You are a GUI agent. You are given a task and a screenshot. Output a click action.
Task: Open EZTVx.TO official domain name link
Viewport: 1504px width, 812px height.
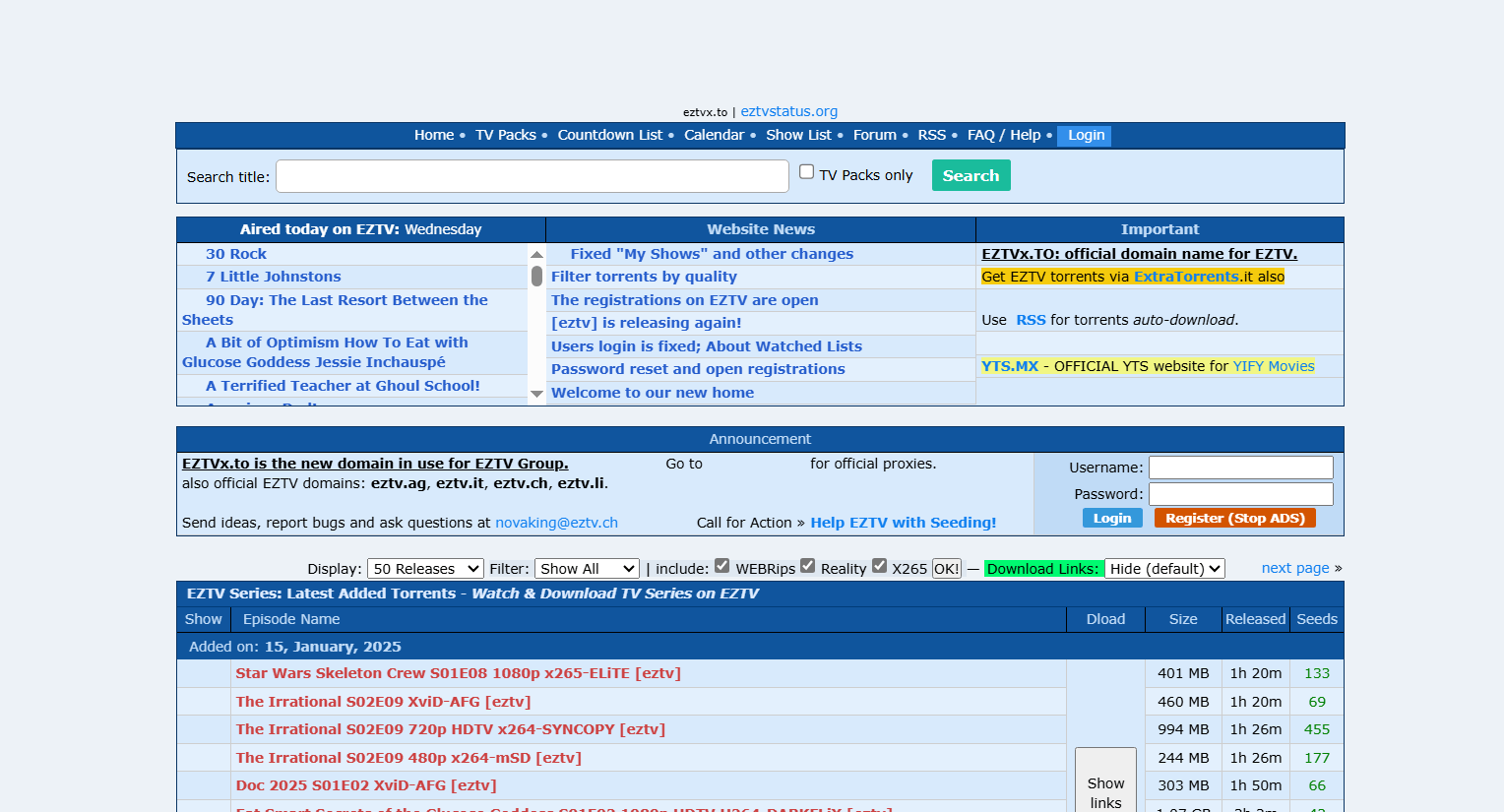point(1139,254)
